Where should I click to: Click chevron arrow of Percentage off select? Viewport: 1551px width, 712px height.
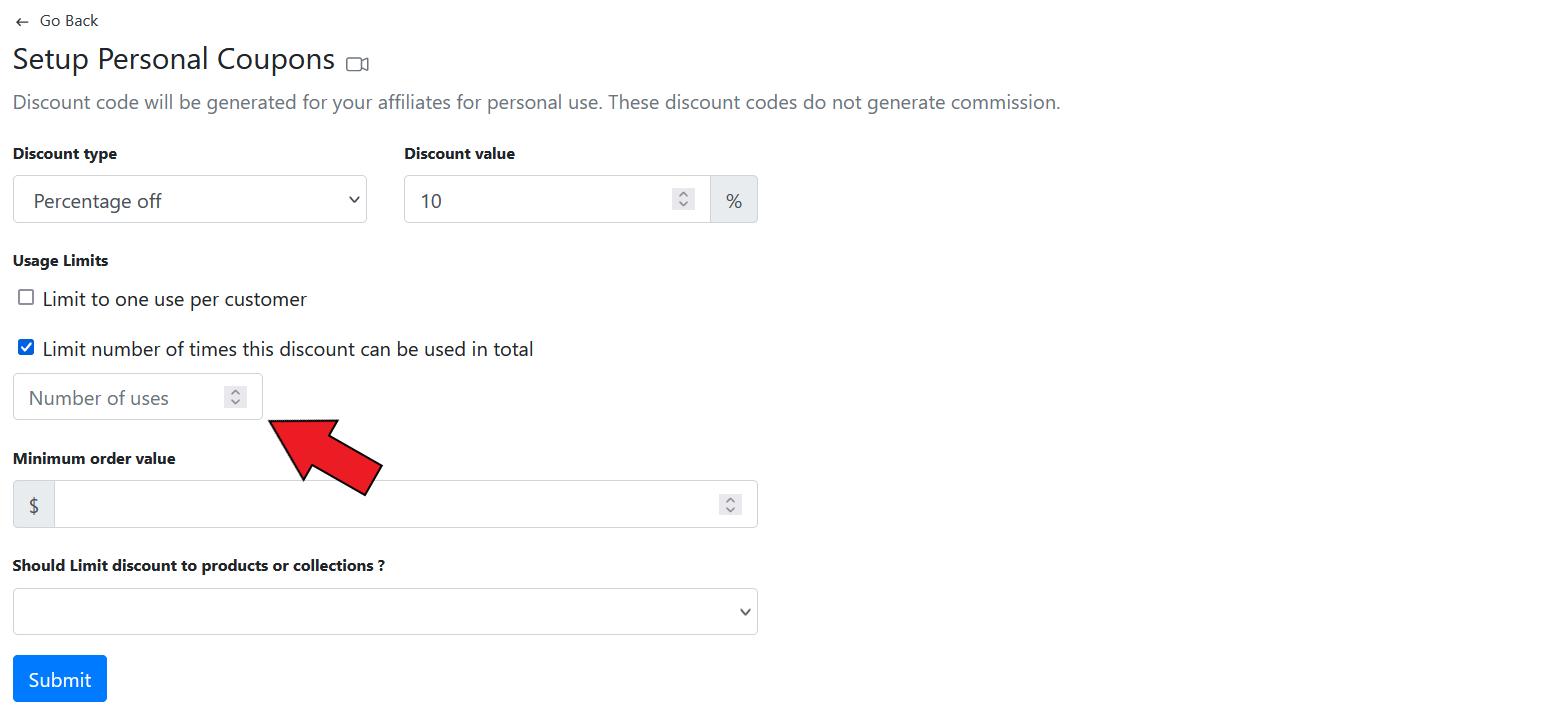pyautogui.click(x=354, y=200)
